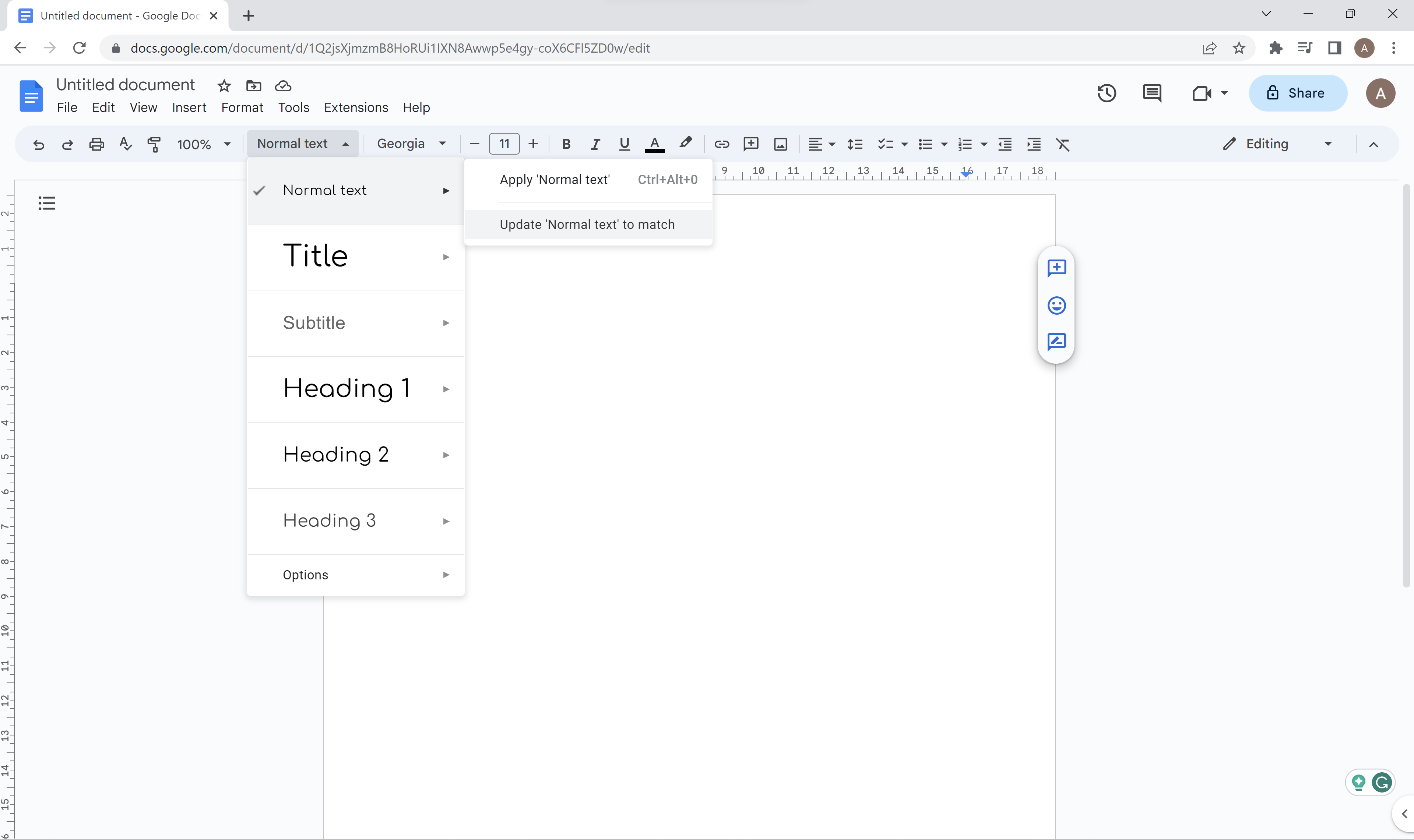
Task: Star the Untitled document
Action: [x=224, y=86]
